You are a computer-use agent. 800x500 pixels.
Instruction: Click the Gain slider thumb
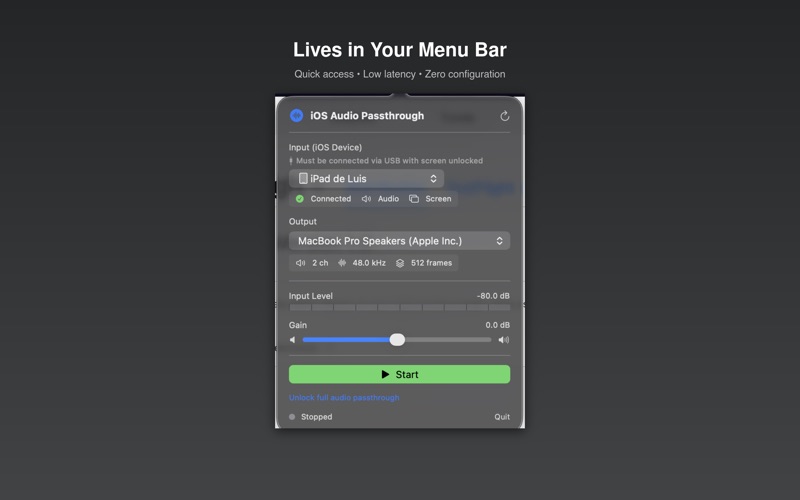click(x=397, y=340)
